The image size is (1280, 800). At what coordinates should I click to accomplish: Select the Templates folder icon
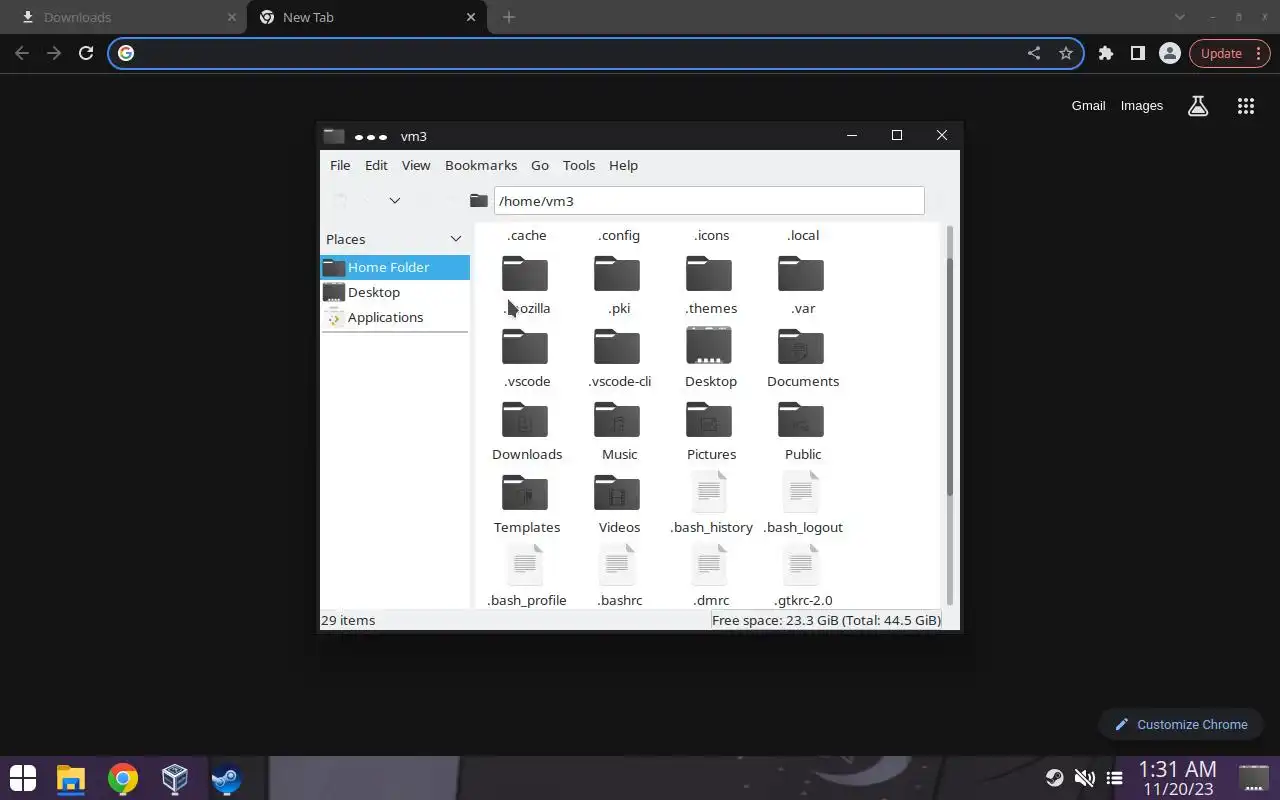(525, 494)
